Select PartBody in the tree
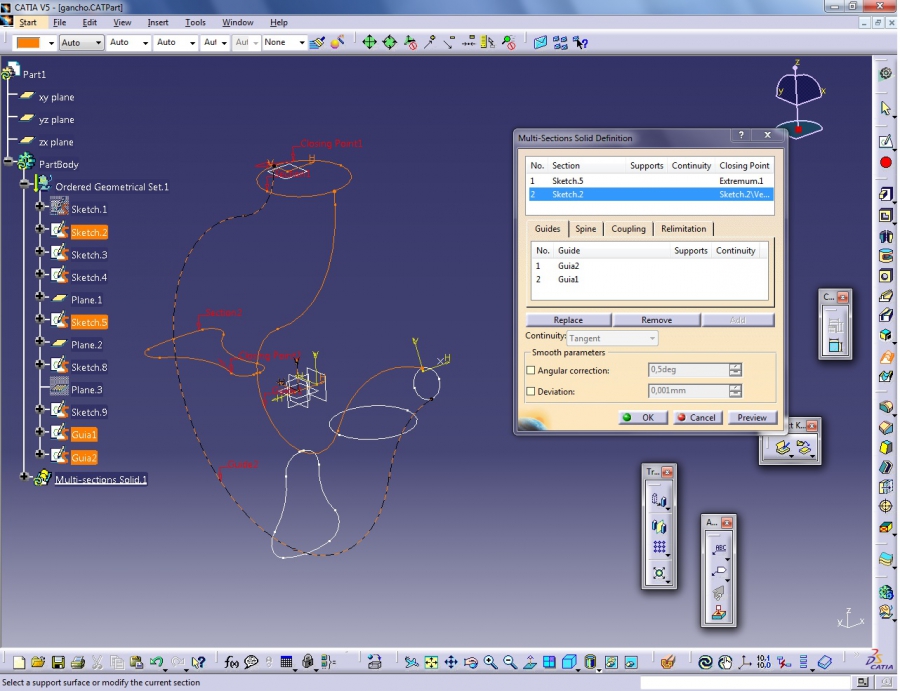This screenshot has width=900, height=691. (x=59, y=164)
